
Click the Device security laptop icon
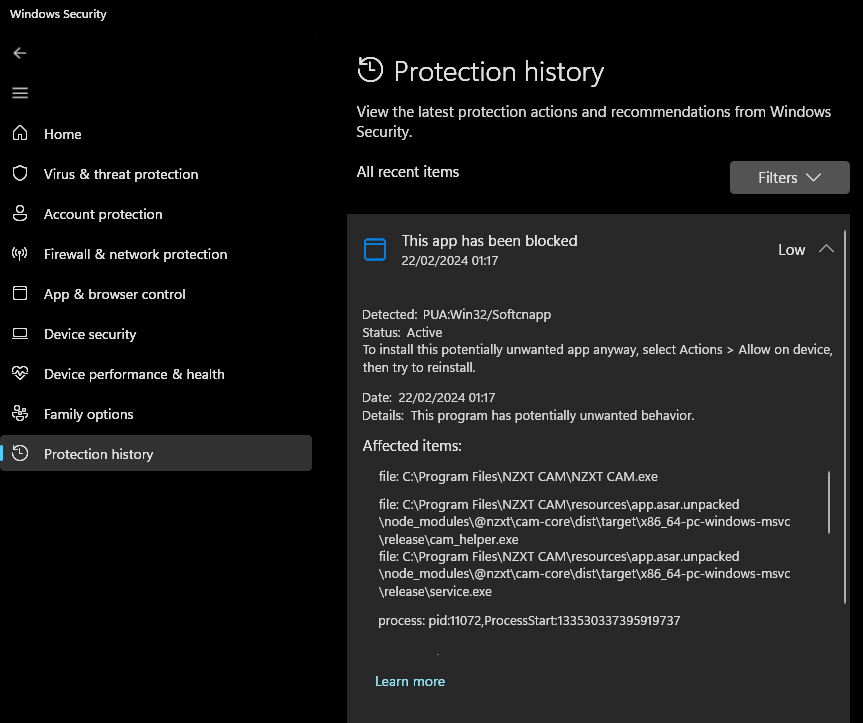(20, 334)
